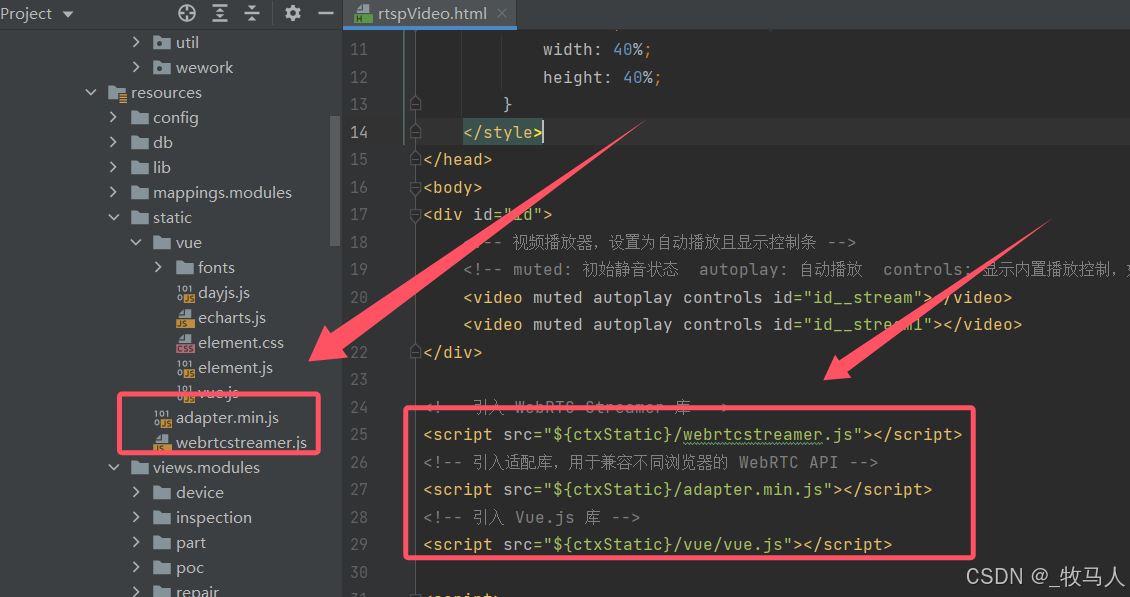Viewport: 1130px width, 597px height.
Task: Click the JavaScript icon beside dayjs.js
Action: point(184,292)
